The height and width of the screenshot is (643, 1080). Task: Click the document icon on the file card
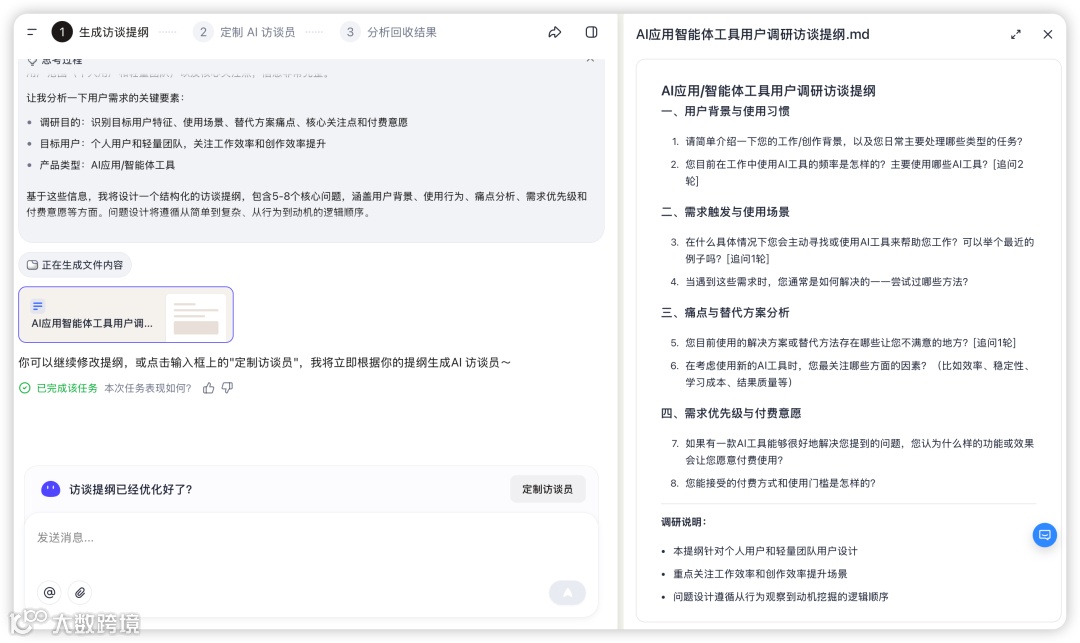point(38,305)
